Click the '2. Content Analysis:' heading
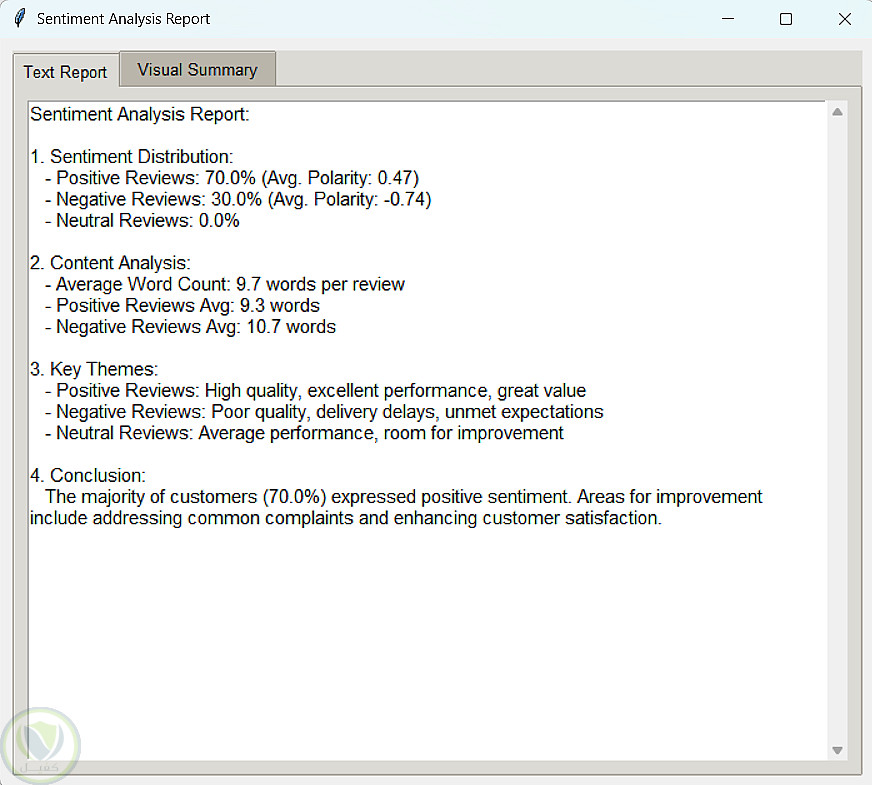 (x=110, y=262)
